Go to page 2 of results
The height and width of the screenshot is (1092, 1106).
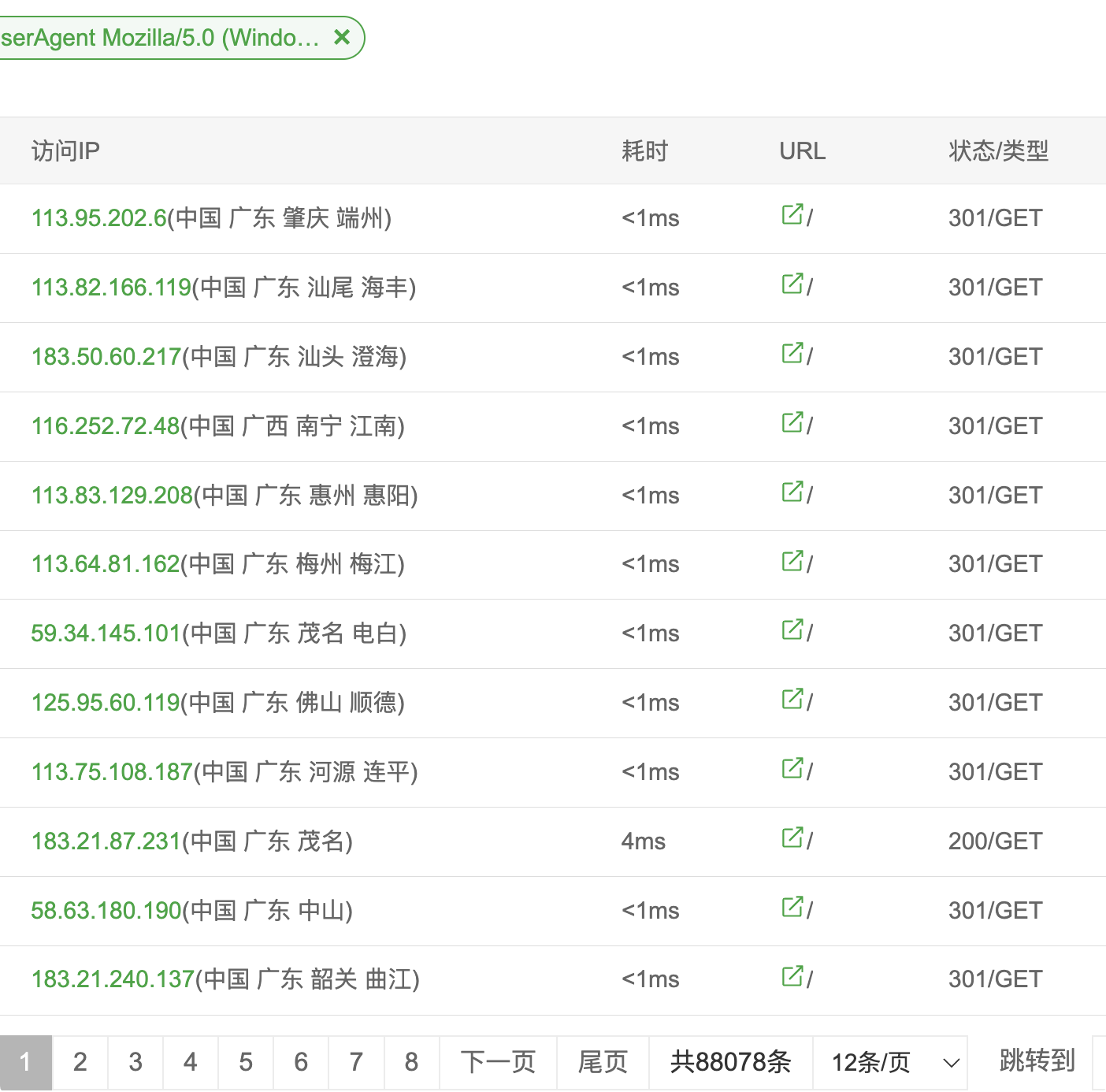[80, 1062]
